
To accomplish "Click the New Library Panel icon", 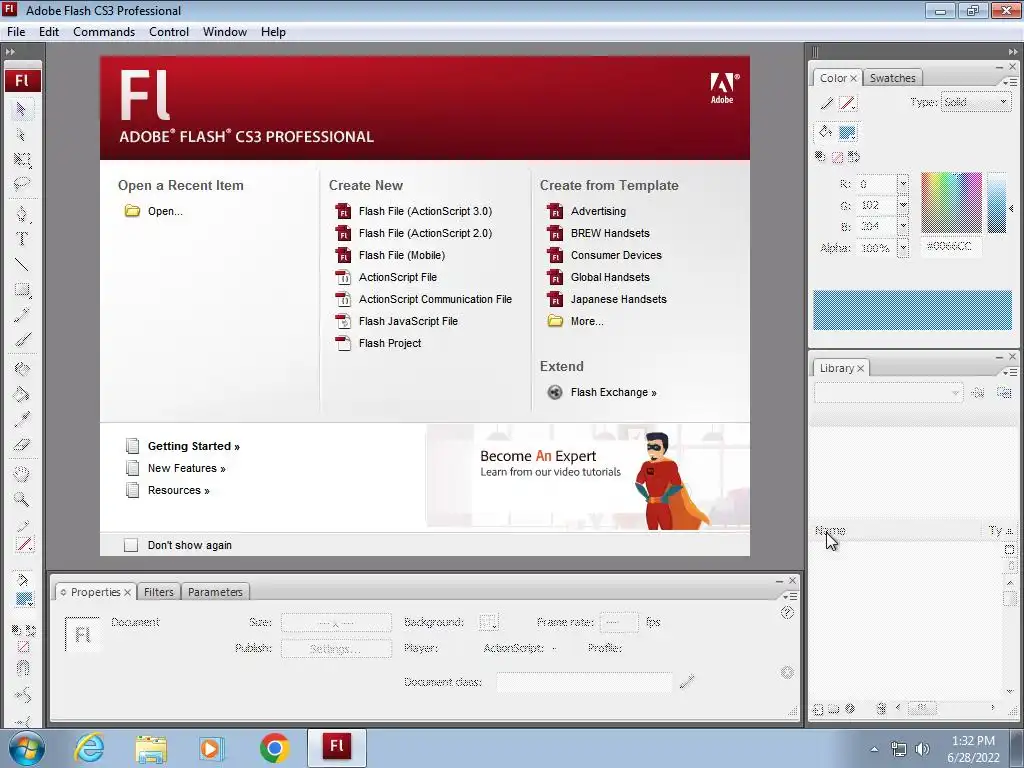I will (x=1004, y=392).
